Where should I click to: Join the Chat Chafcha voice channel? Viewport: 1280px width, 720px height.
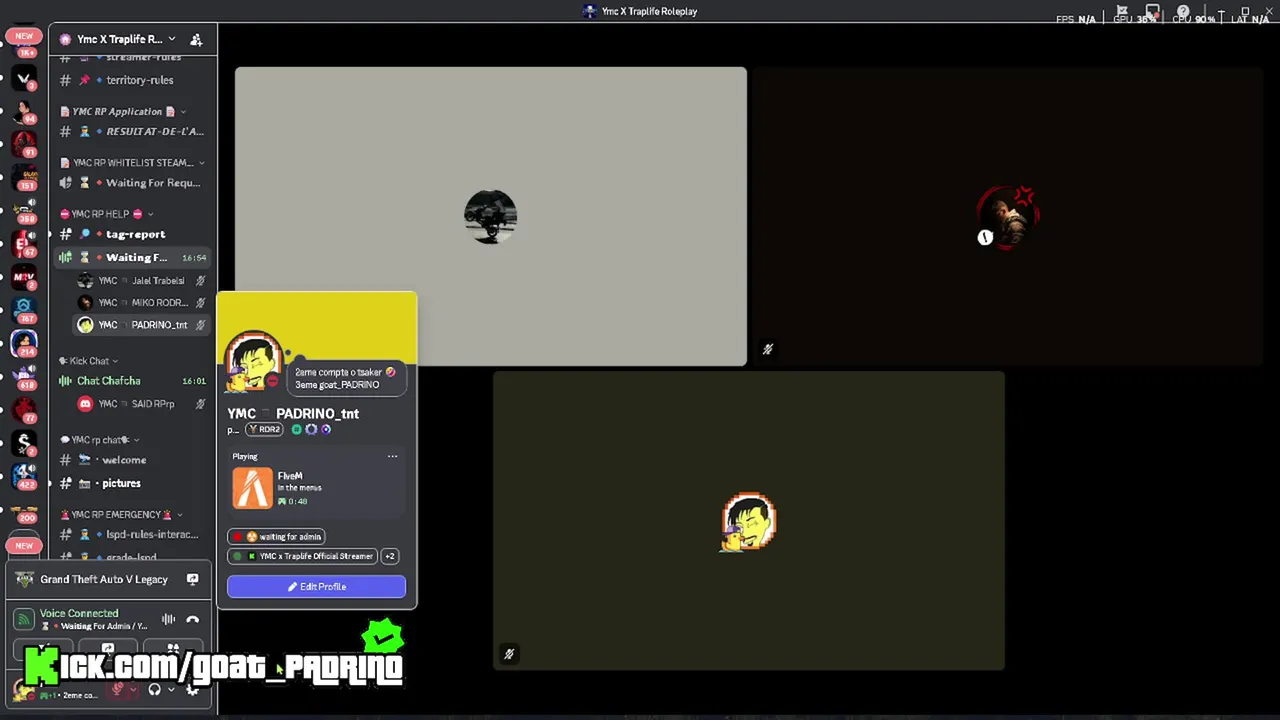click(x=131, y=381)
